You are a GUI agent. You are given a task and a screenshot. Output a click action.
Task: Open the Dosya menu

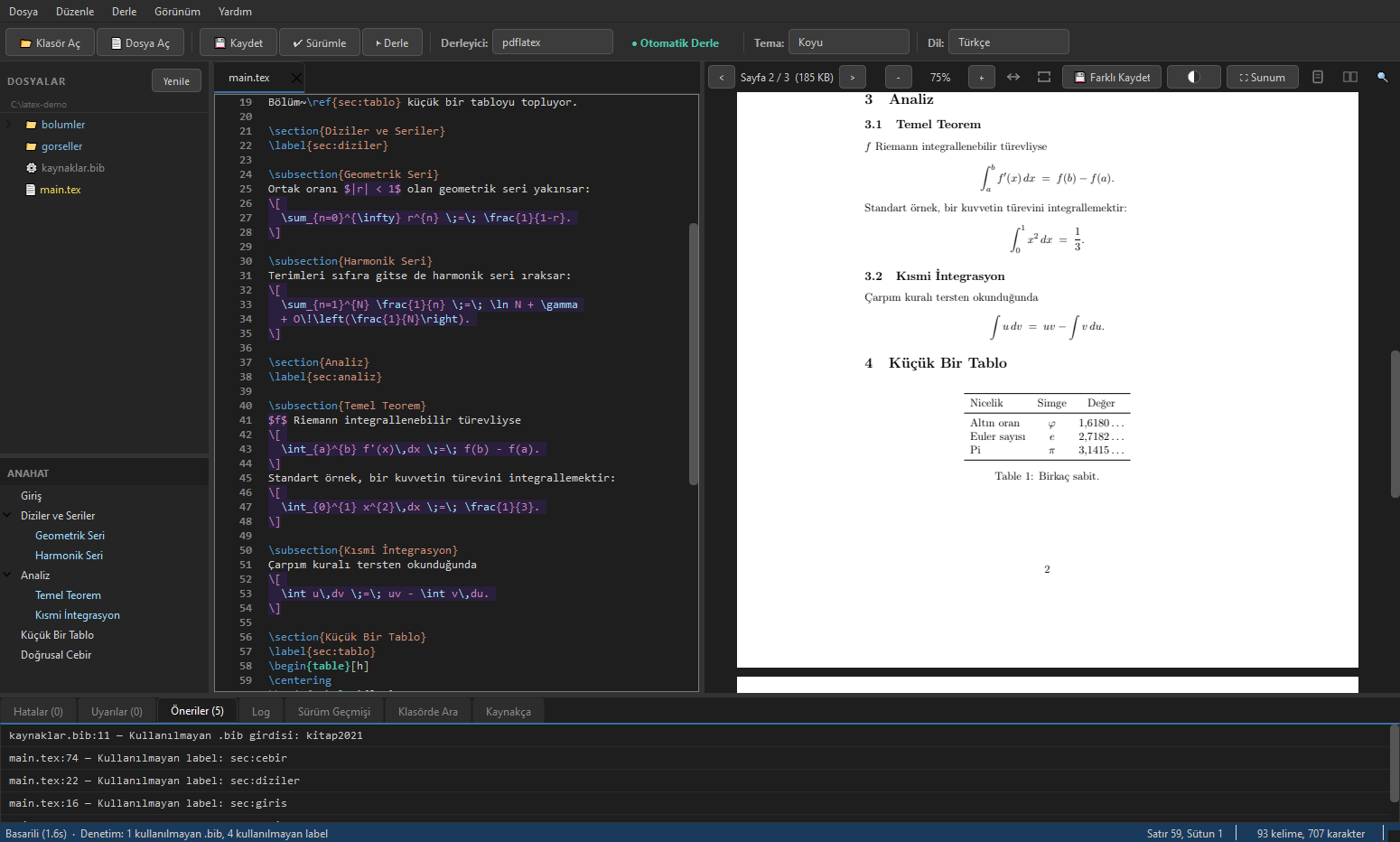pos(23,12)
